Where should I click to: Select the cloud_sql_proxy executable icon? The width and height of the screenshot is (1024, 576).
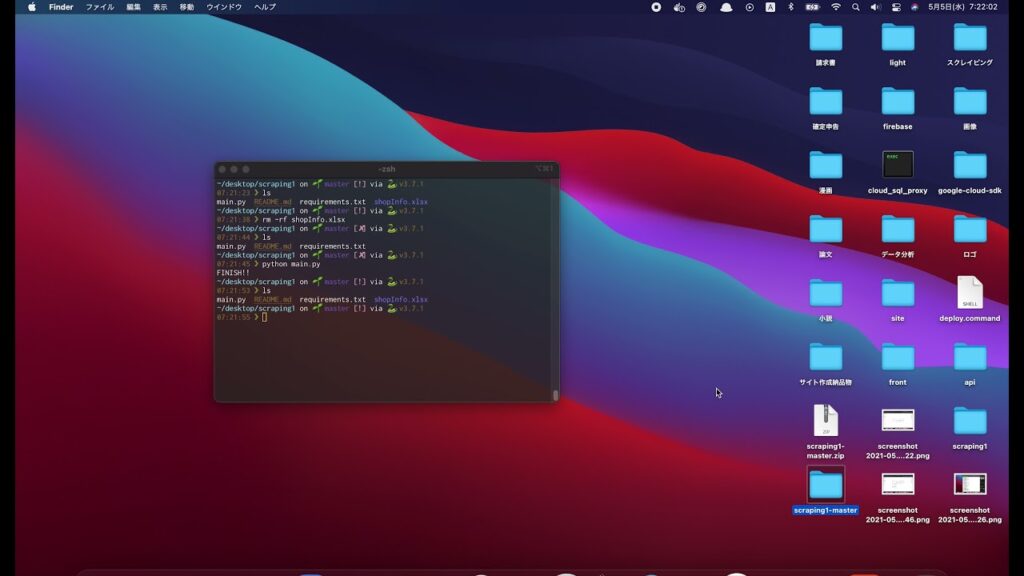pyautogui.click(x=897, y=165)
